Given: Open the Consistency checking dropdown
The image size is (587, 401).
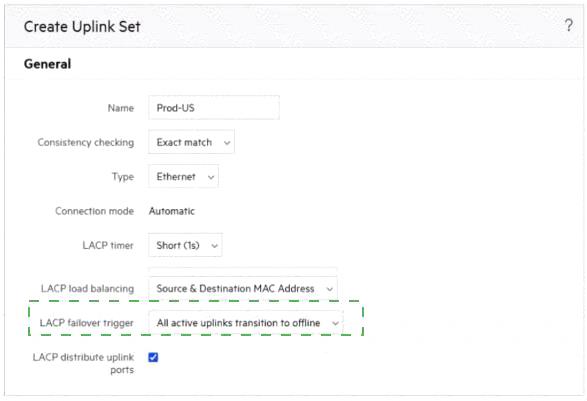Looking at the screenshot, I should (x=191, y=142).
